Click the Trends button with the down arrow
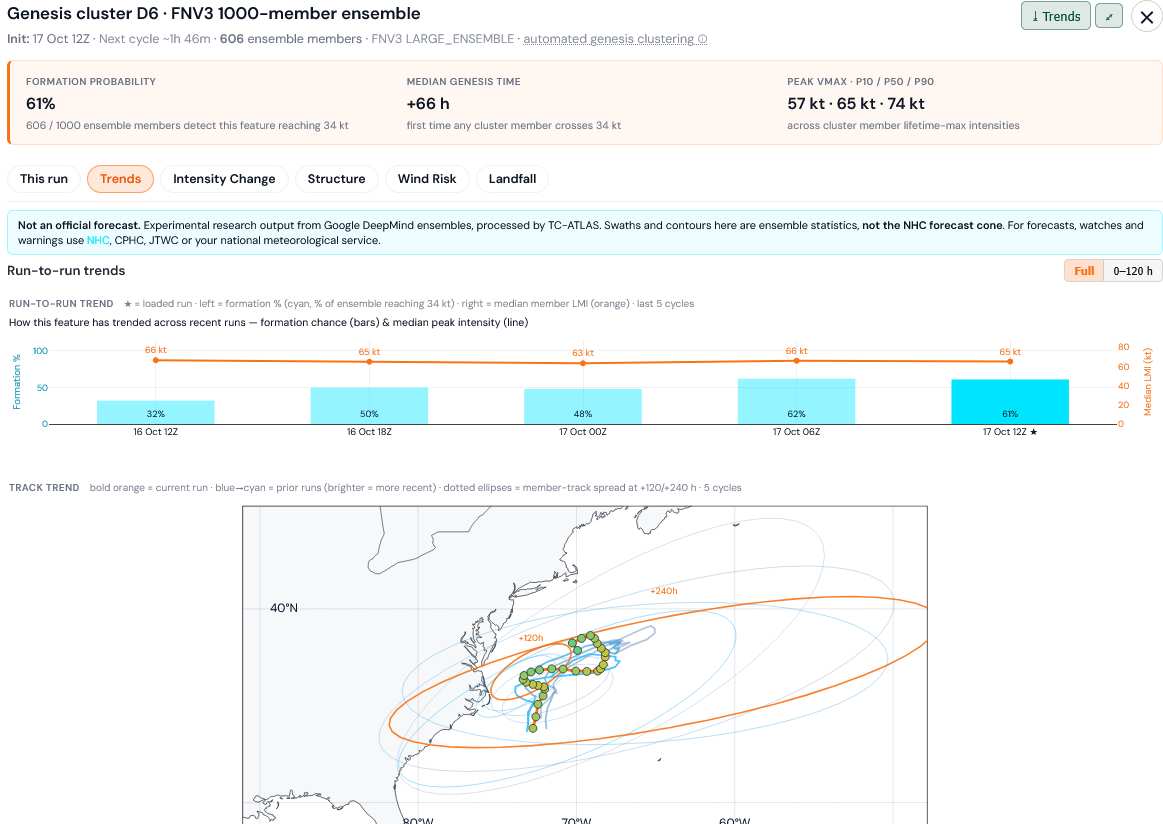 tap(1055, 16)
